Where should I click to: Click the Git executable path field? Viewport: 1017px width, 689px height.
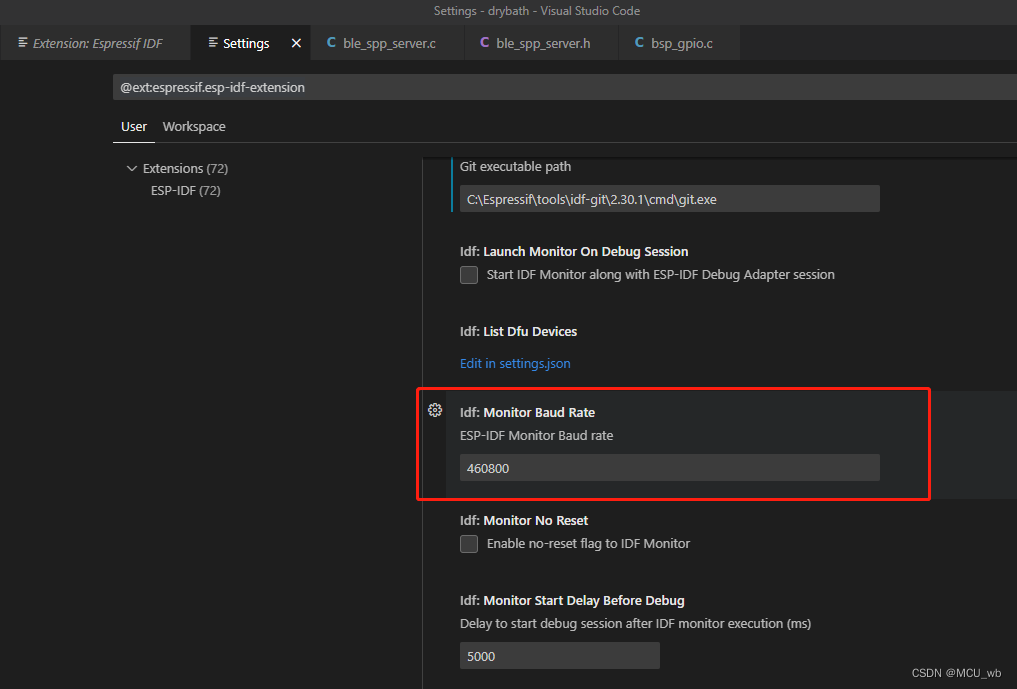coord(669,199)
